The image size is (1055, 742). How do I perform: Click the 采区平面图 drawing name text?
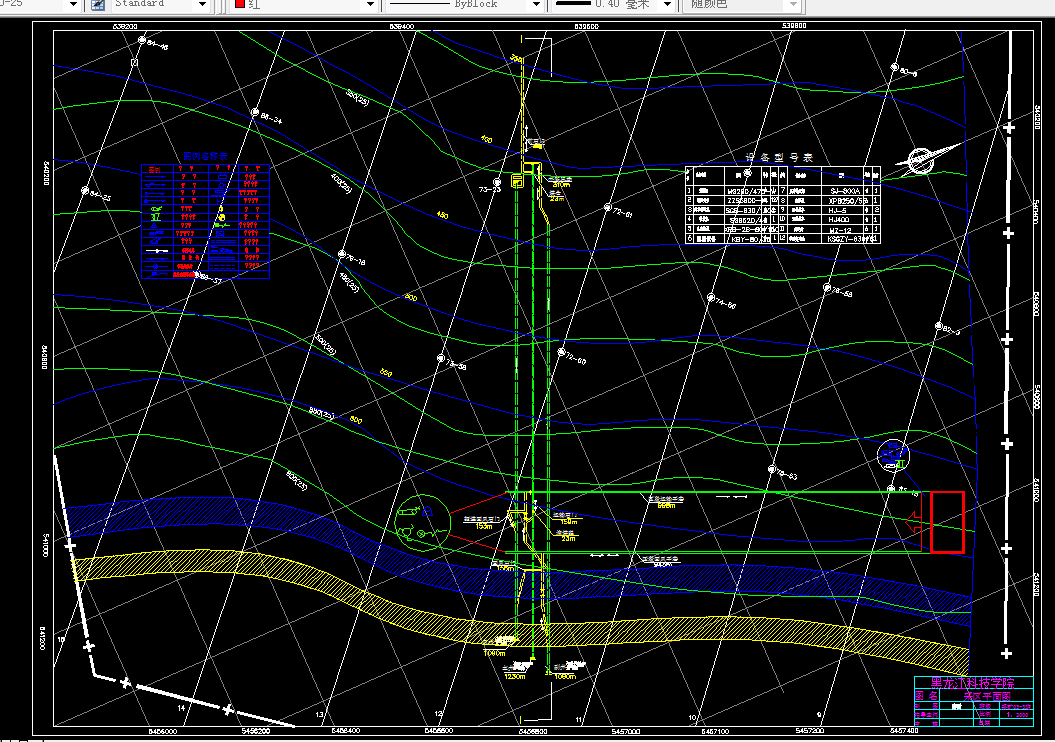987,696
